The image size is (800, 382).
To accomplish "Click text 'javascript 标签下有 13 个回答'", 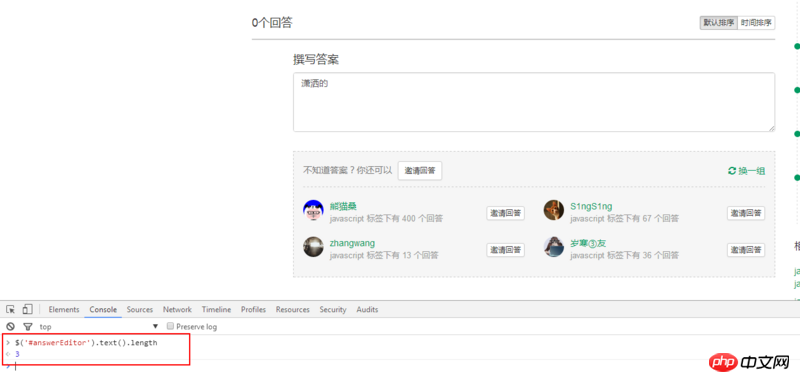I will (x=384, y=255).
